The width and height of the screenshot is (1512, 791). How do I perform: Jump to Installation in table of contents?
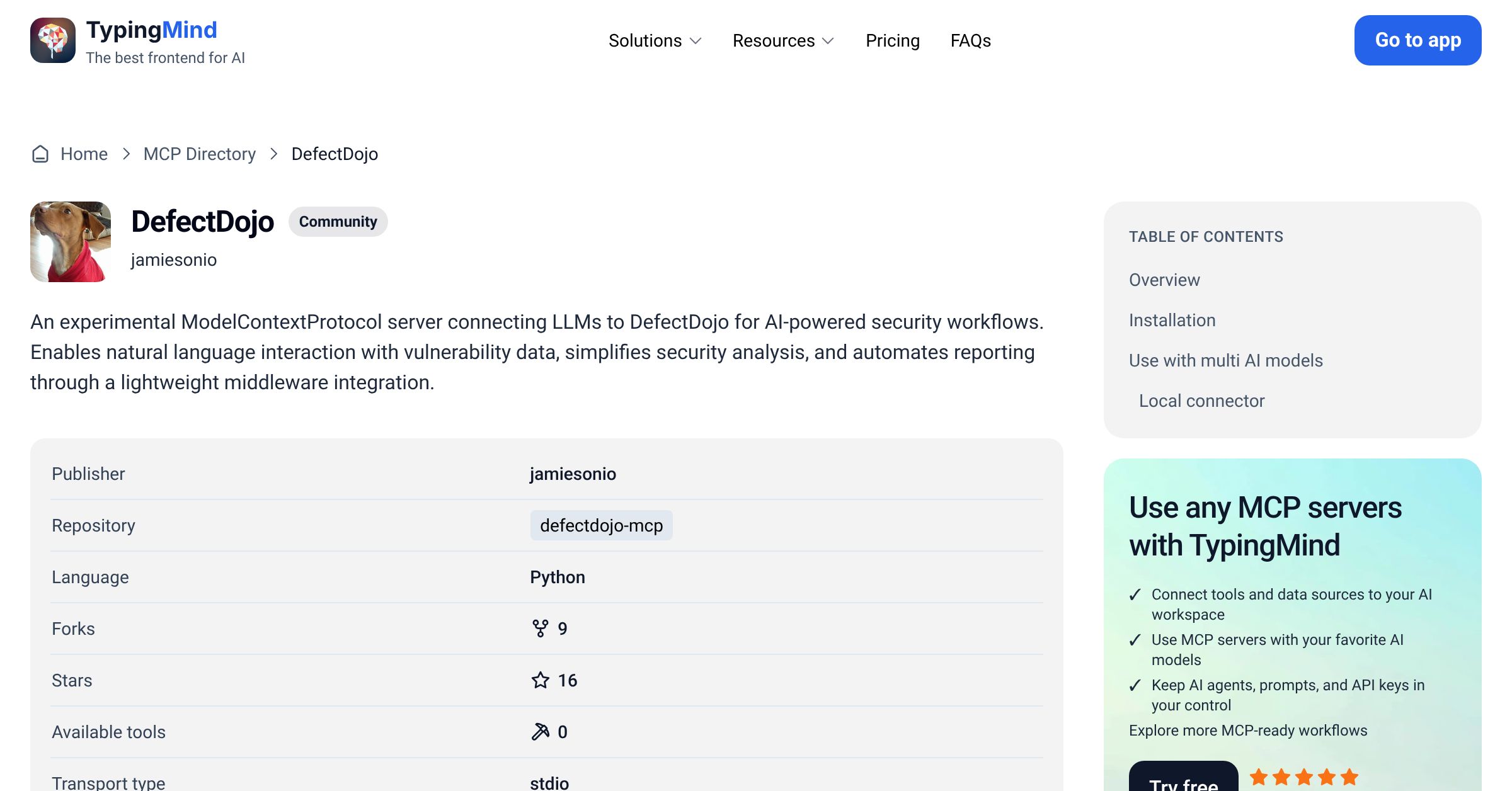1172,320
